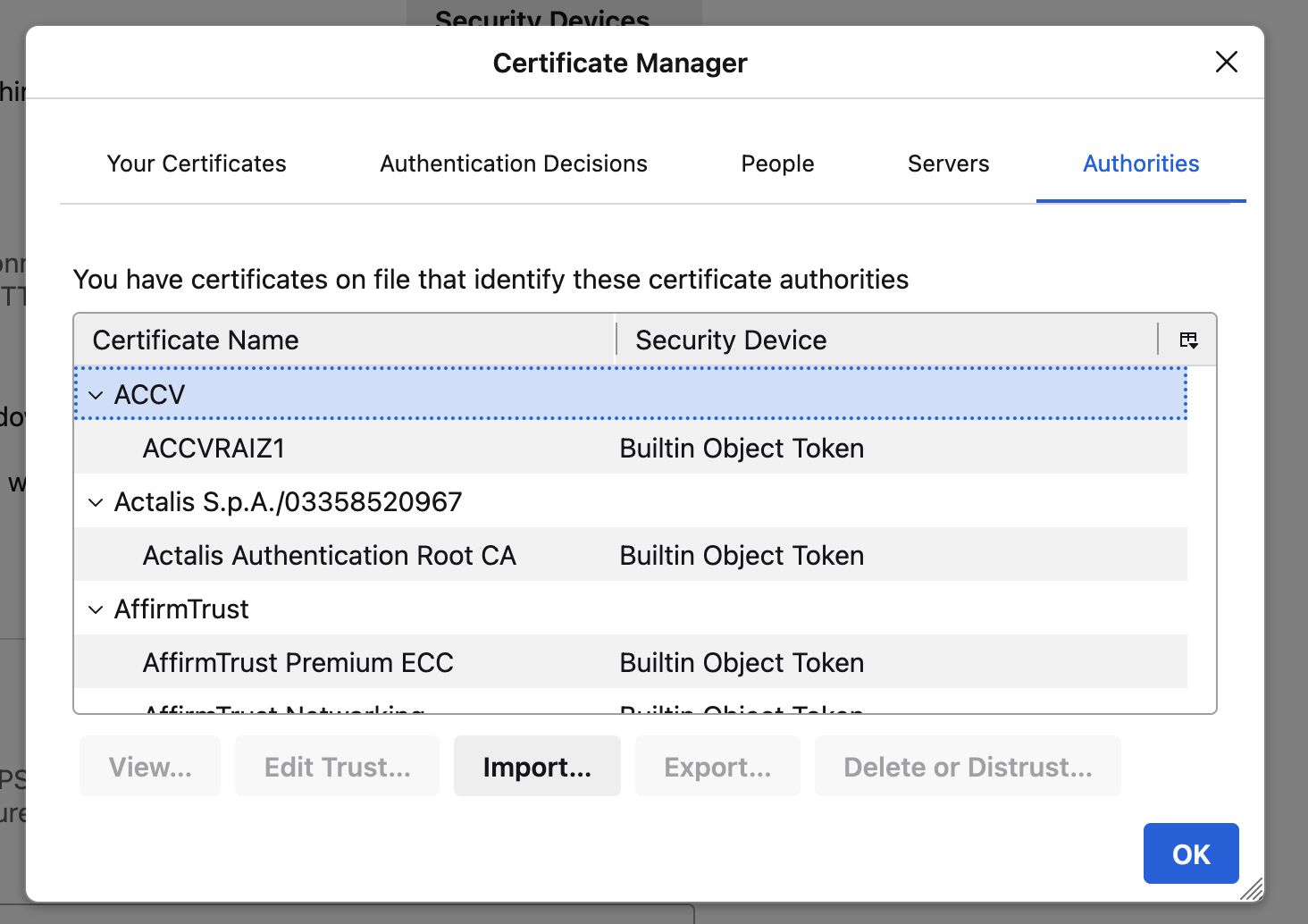This screenshot has height=924, width=1308.
Task: Click the dialog resize grip at corner
Action: tap(1252, 888)
